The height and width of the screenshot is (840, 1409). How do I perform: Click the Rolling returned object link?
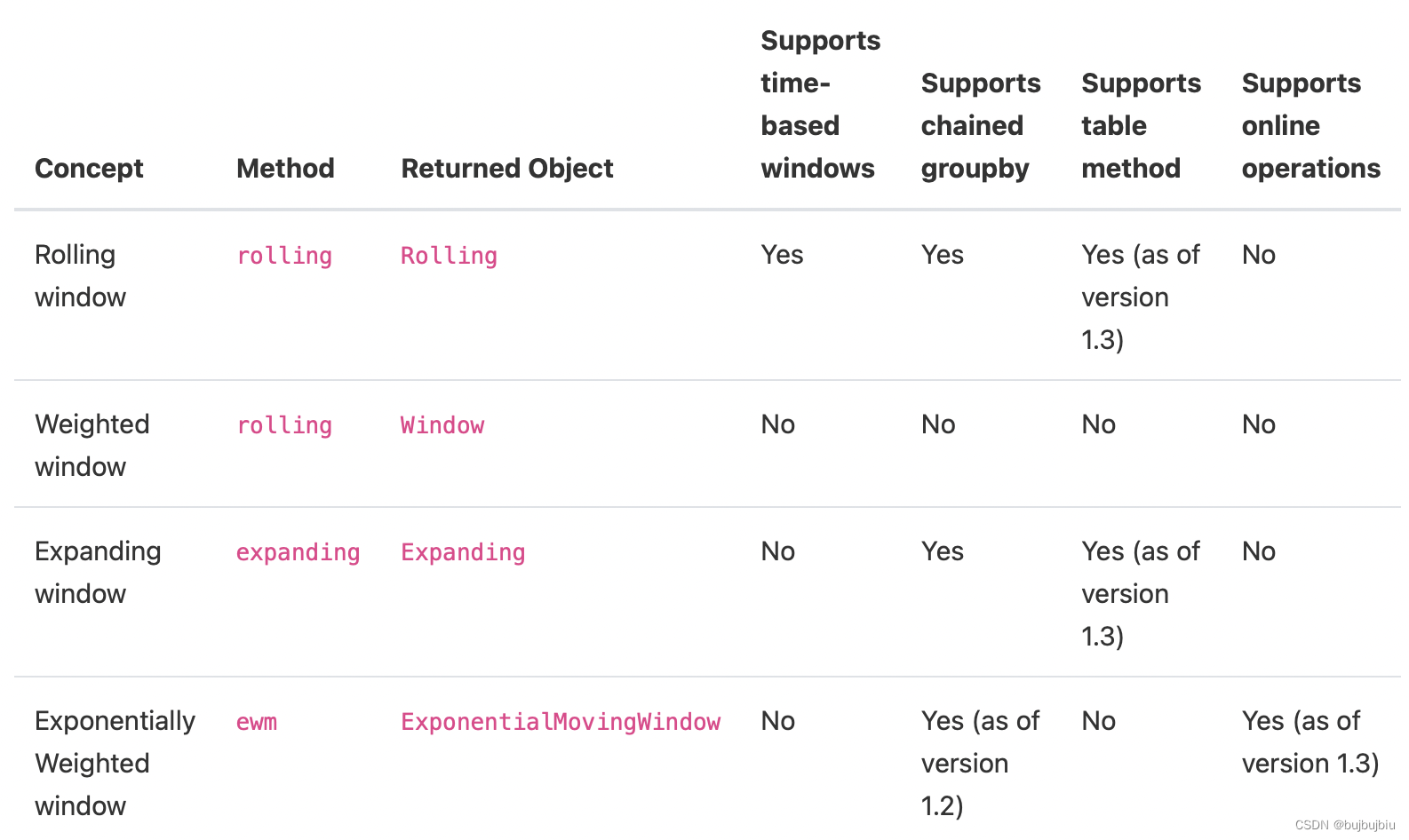click(x=449, y=256)
